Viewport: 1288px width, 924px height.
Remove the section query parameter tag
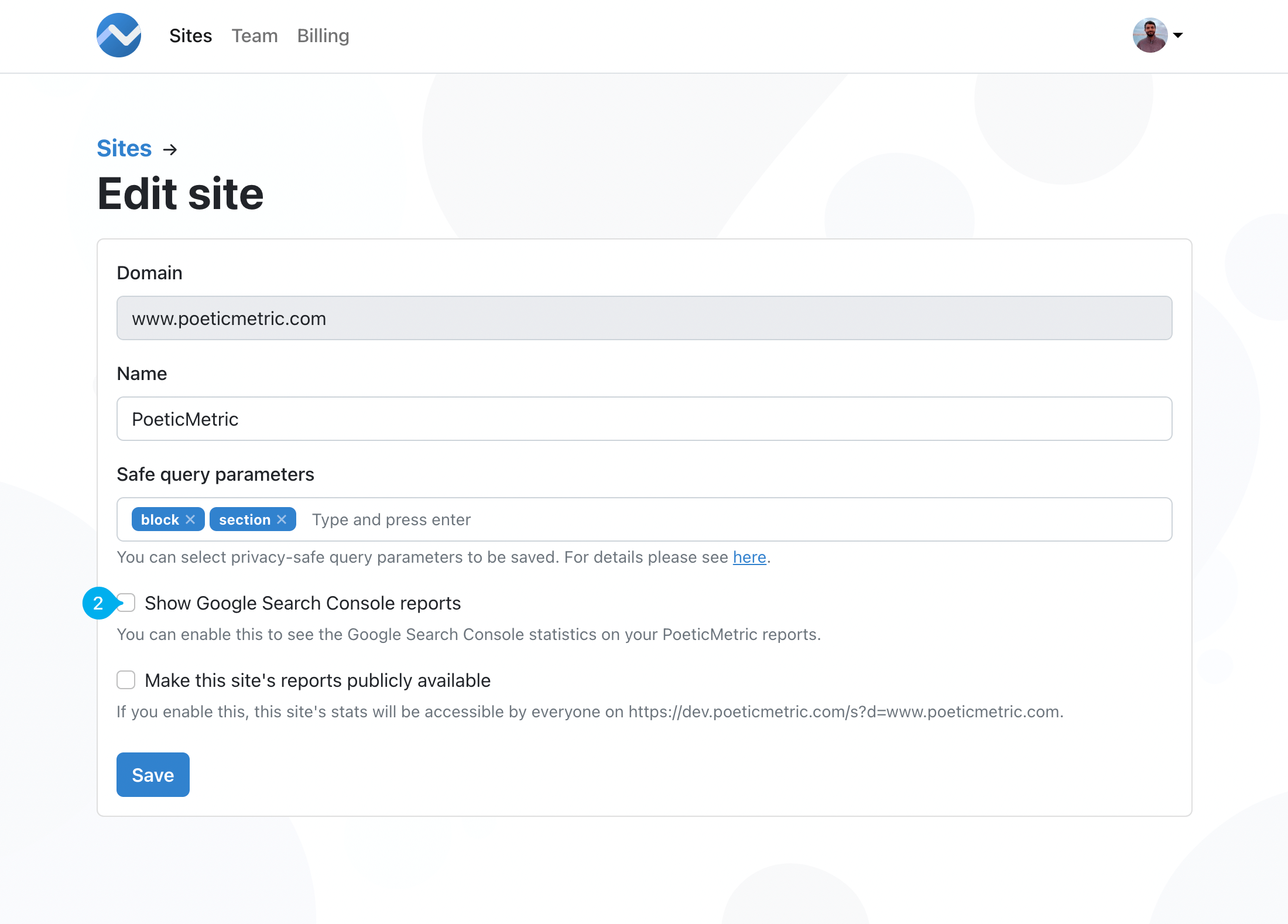pyautogui.click(x=281, y=519)
